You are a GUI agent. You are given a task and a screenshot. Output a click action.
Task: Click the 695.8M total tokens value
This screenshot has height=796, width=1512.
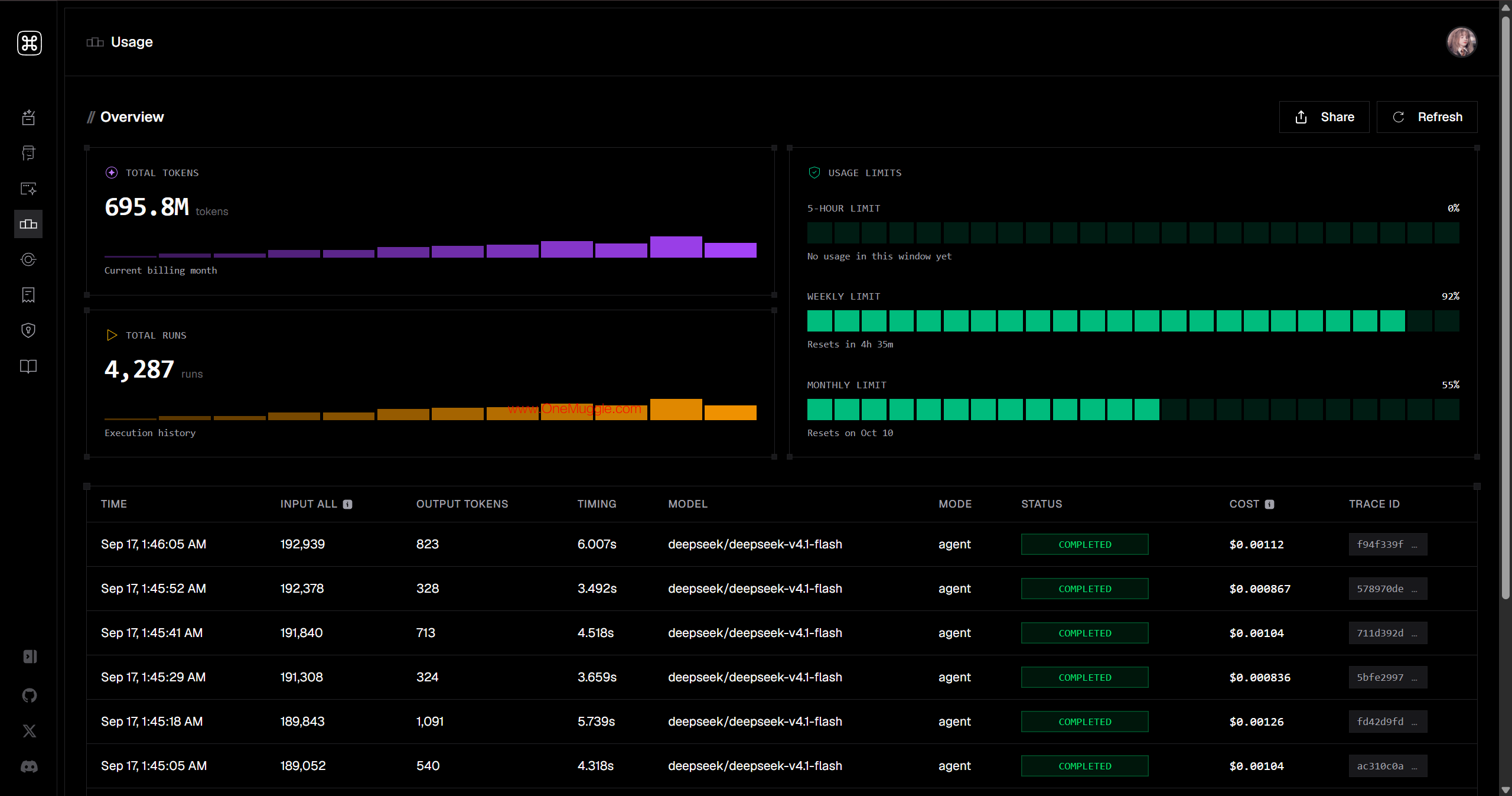tap(146, 207)
